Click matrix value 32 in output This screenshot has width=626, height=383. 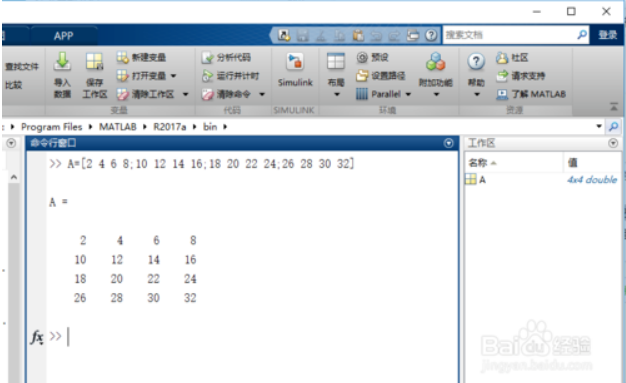coord(190,298)
